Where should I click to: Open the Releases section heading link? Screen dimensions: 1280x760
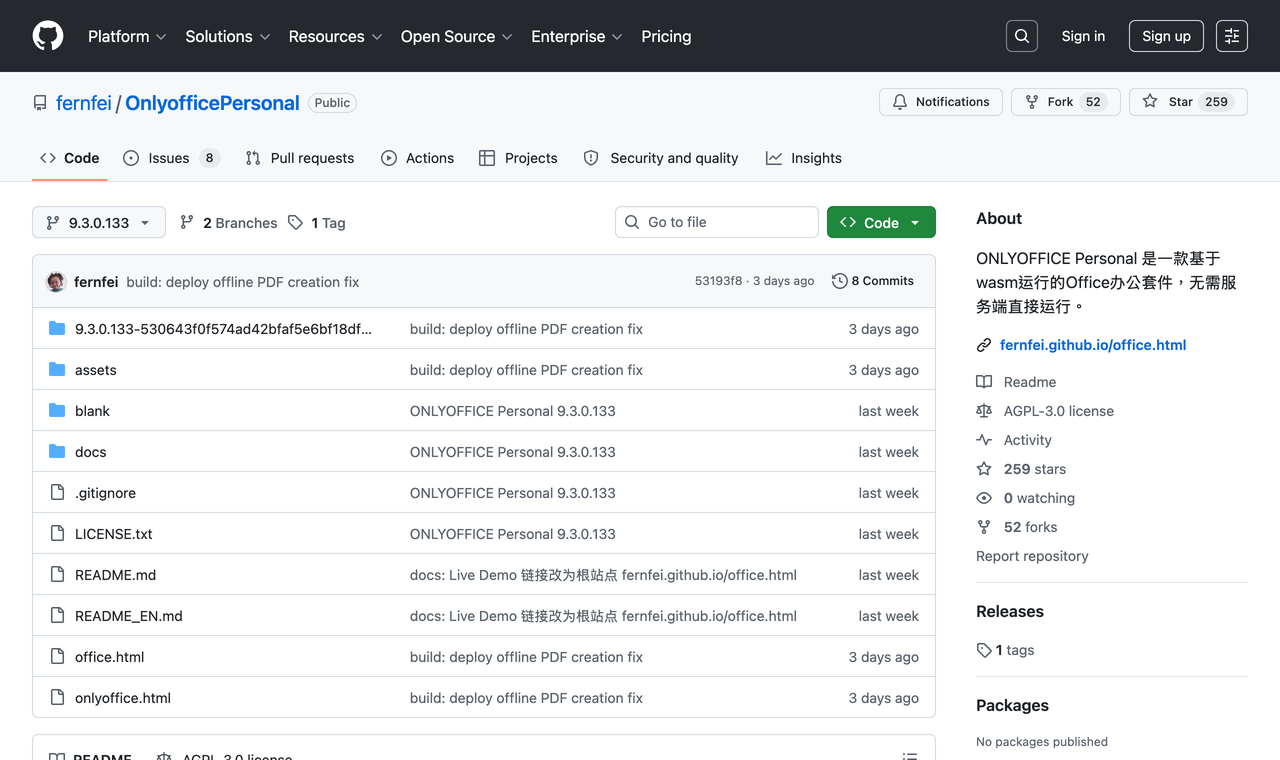1010,611
